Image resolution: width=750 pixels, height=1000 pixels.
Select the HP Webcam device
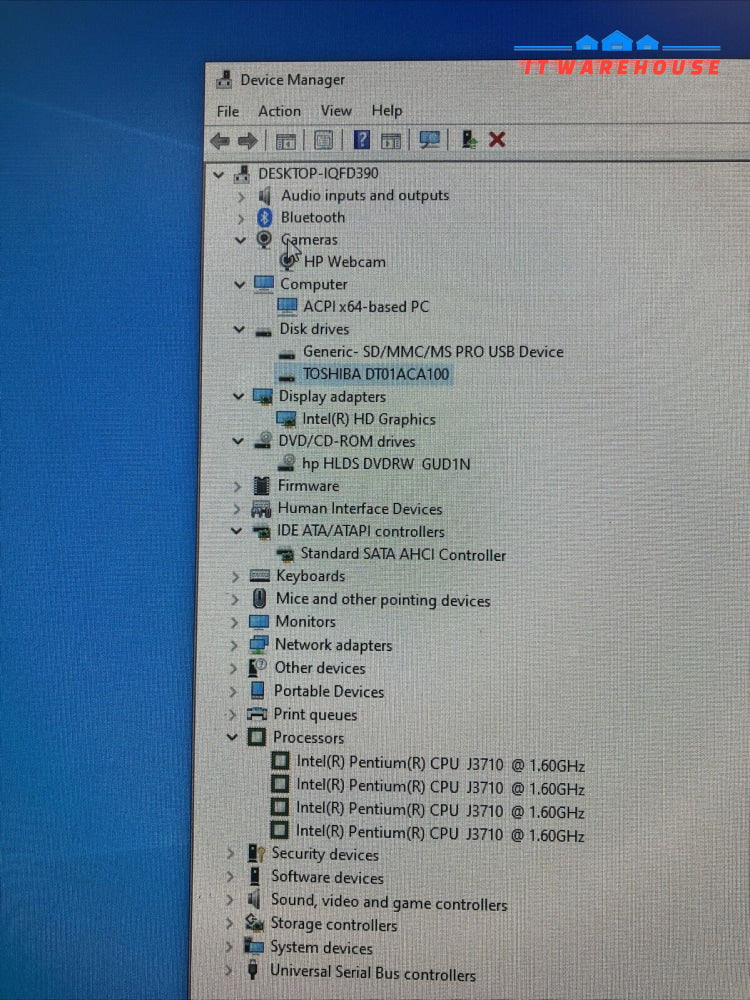tap(344, 262)
